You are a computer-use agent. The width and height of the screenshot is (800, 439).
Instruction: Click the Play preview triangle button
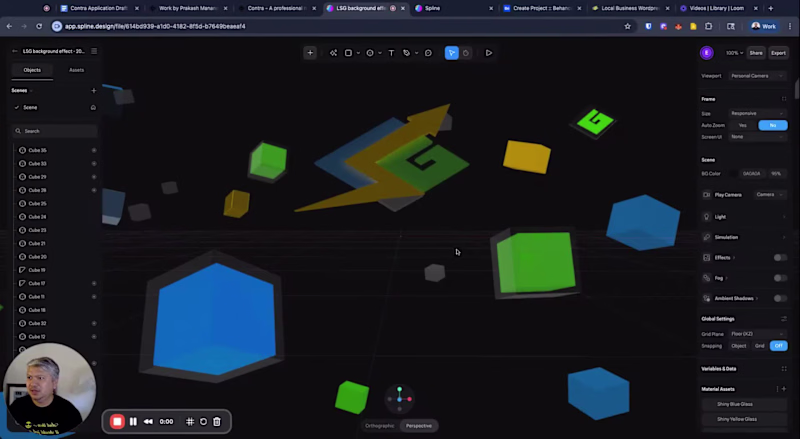(x=489, y=53)
